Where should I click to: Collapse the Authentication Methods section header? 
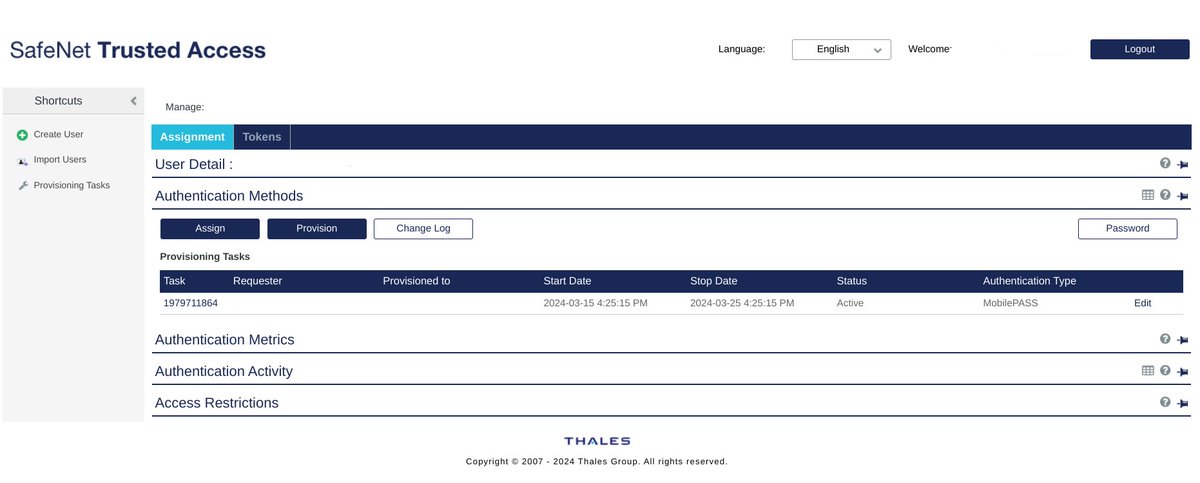tap(229, 196)
